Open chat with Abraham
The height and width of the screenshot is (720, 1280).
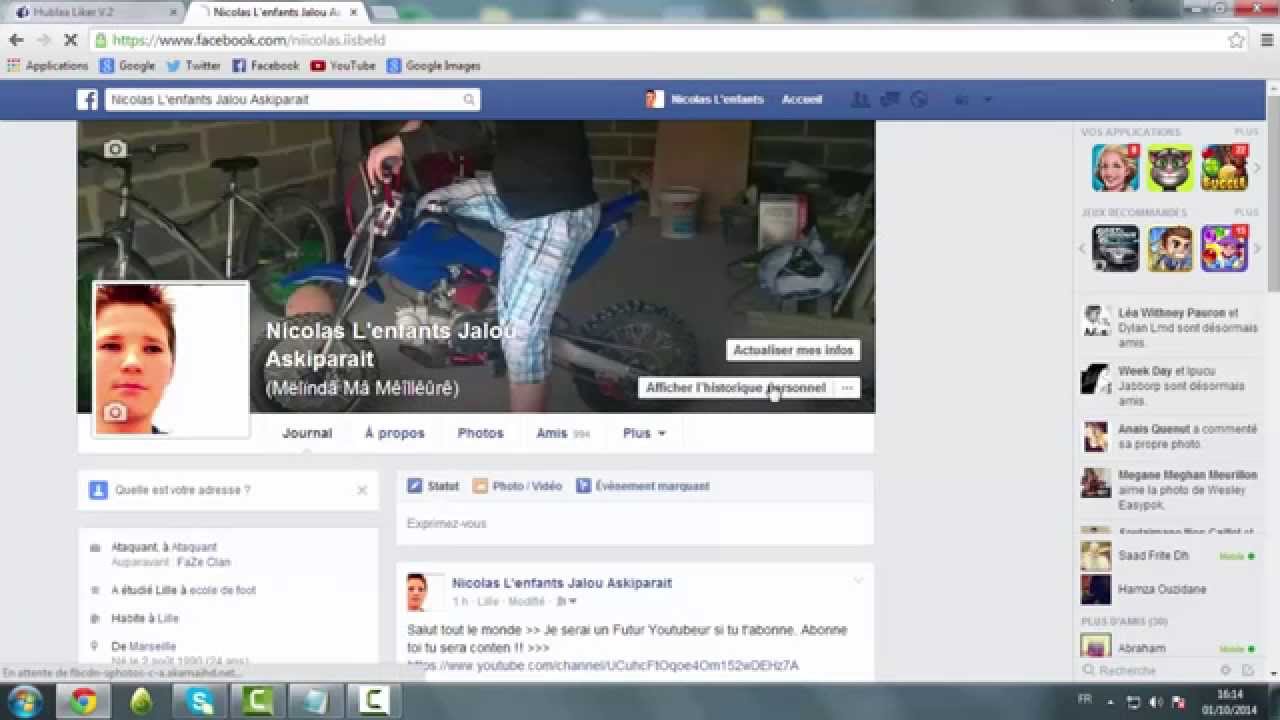click(x=1167, y=647)
